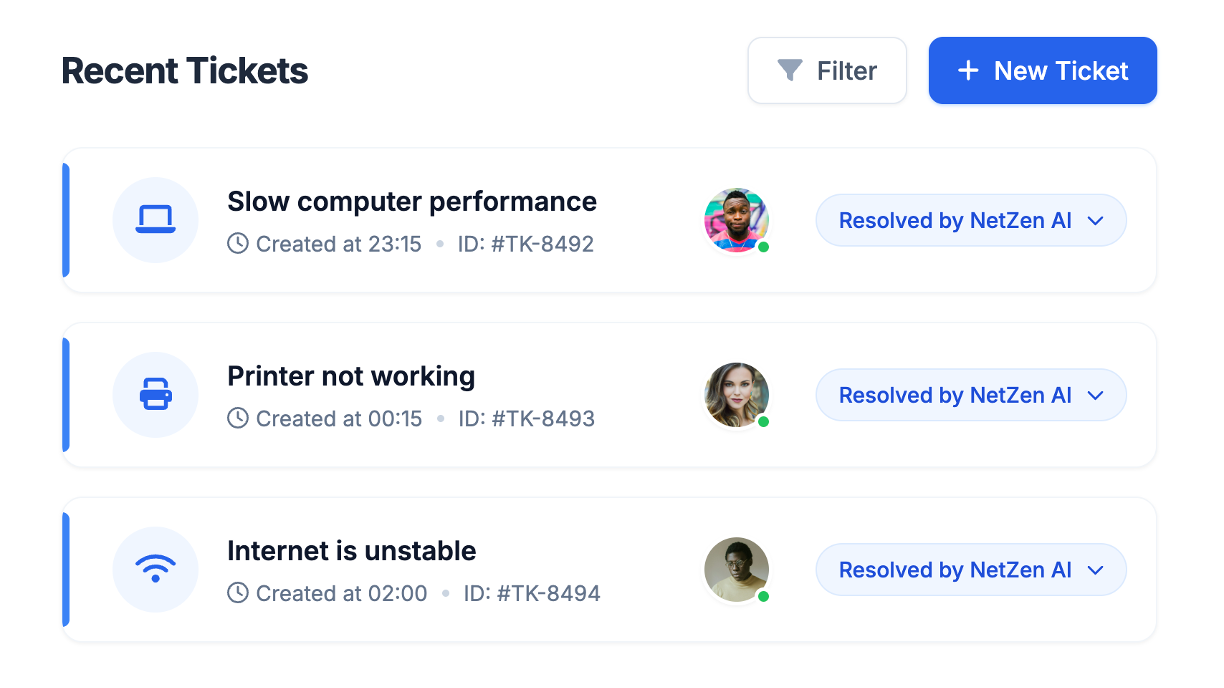The image size is (1224, 688).
Task: Expand the Resolved by NetZen AI status for TK-8492
Action: point(1094,220)
